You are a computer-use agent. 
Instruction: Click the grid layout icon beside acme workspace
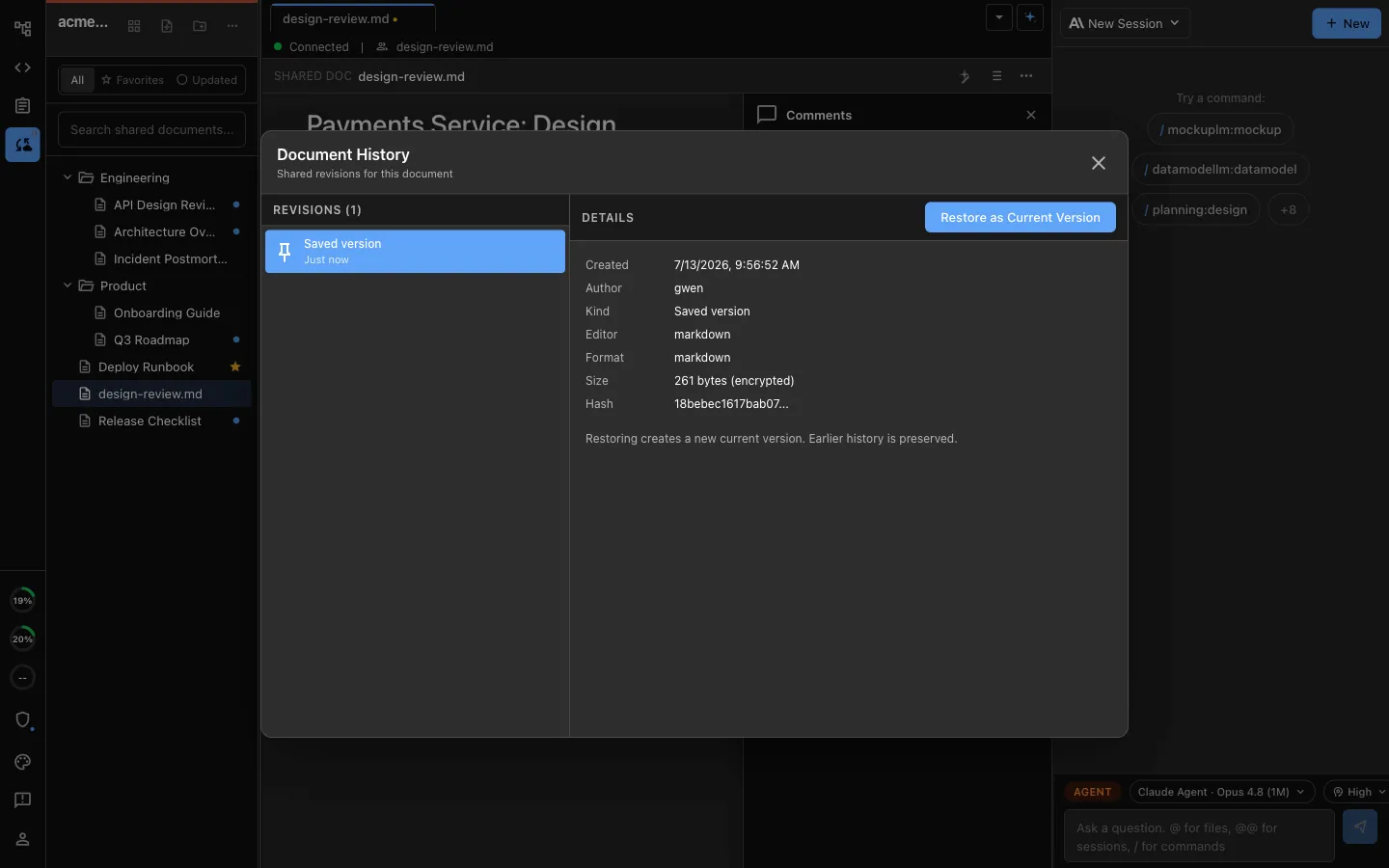(x=134, y=26)
